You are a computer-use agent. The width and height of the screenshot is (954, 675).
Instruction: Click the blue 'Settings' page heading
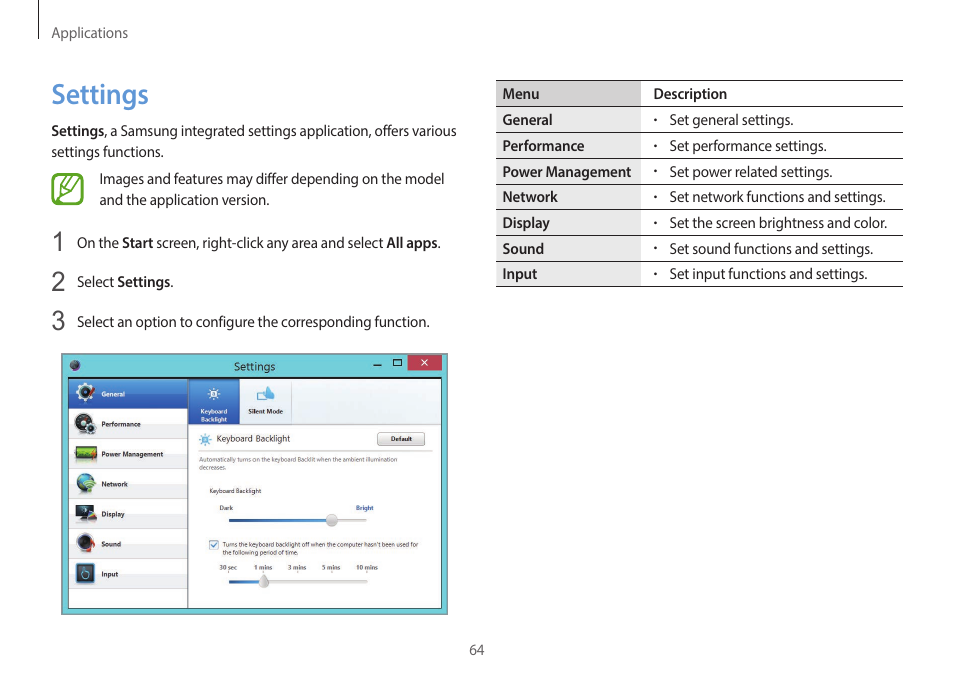[100, 96]
